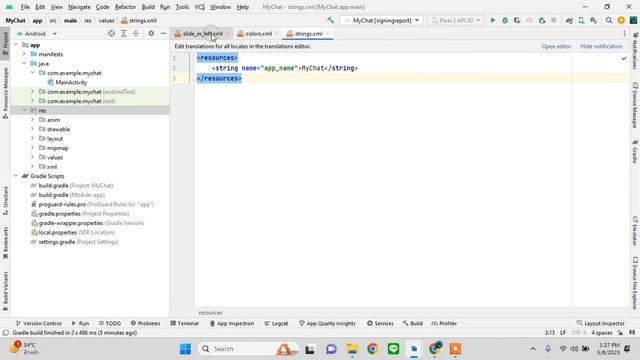
Task: Select MainActivity in project tree
Action: point(71,82)
